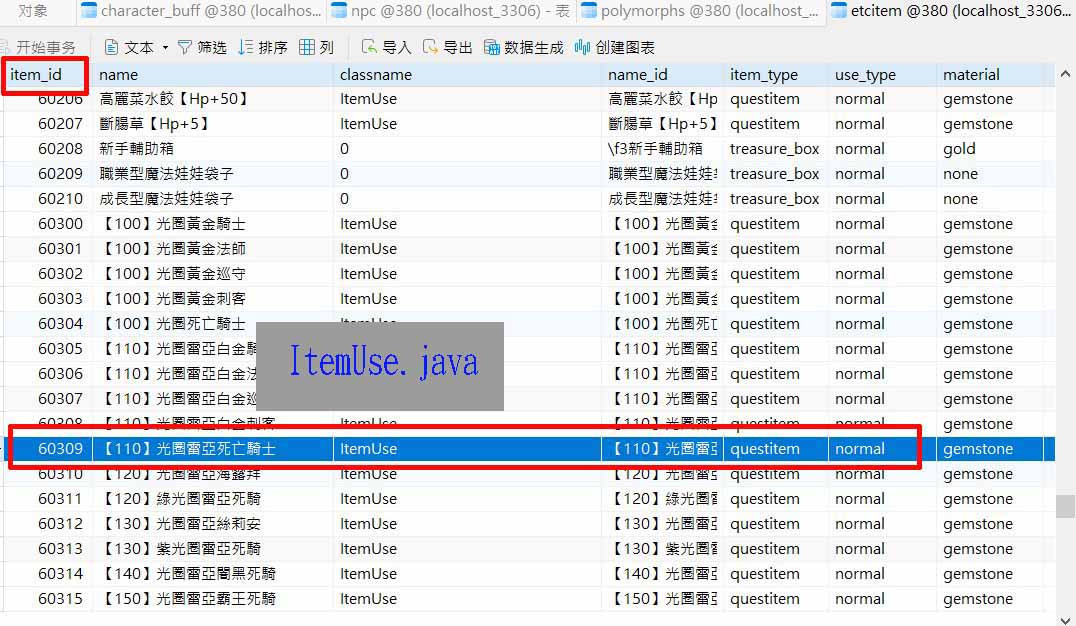Click name cell 【150】光圈雷亞霸王死騎
Screen dimensions: 1076x626
pyautogui.click(x=187, y=599)
